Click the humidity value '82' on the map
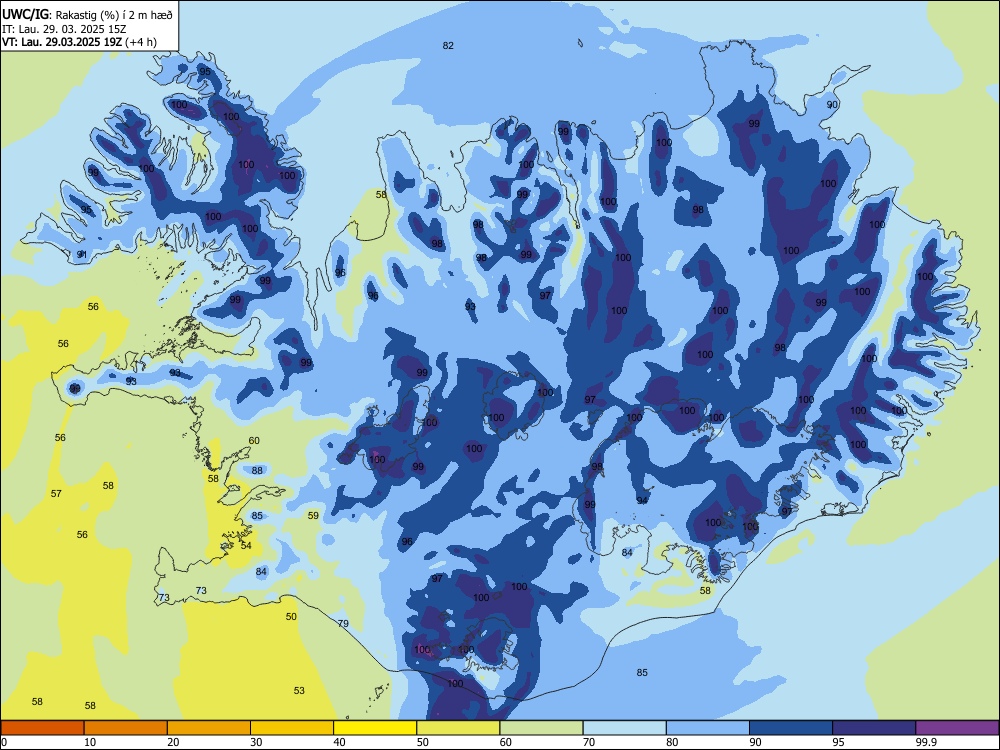 click(x=448, y=45)
